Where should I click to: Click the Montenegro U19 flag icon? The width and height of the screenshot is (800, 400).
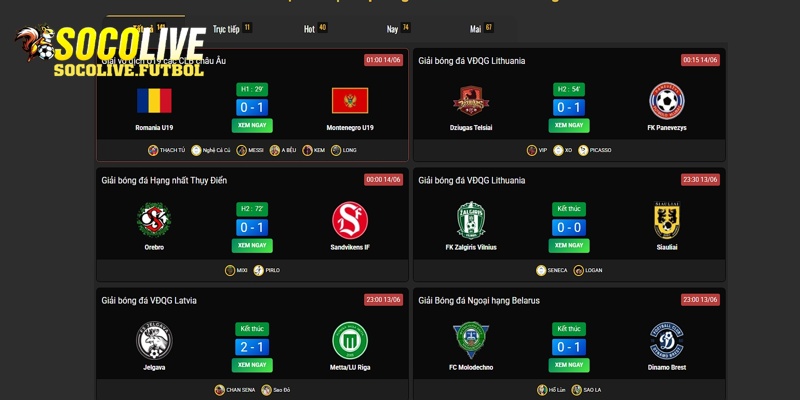tap(349, 101)
